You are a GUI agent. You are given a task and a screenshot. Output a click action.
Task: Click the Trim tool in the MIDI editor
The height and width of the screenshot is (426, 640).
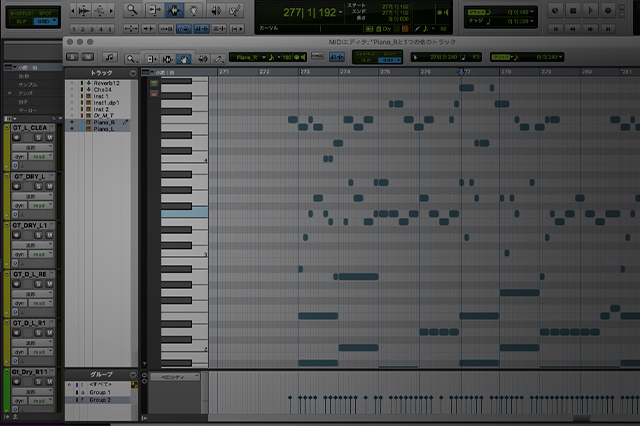tap(151, 59)
